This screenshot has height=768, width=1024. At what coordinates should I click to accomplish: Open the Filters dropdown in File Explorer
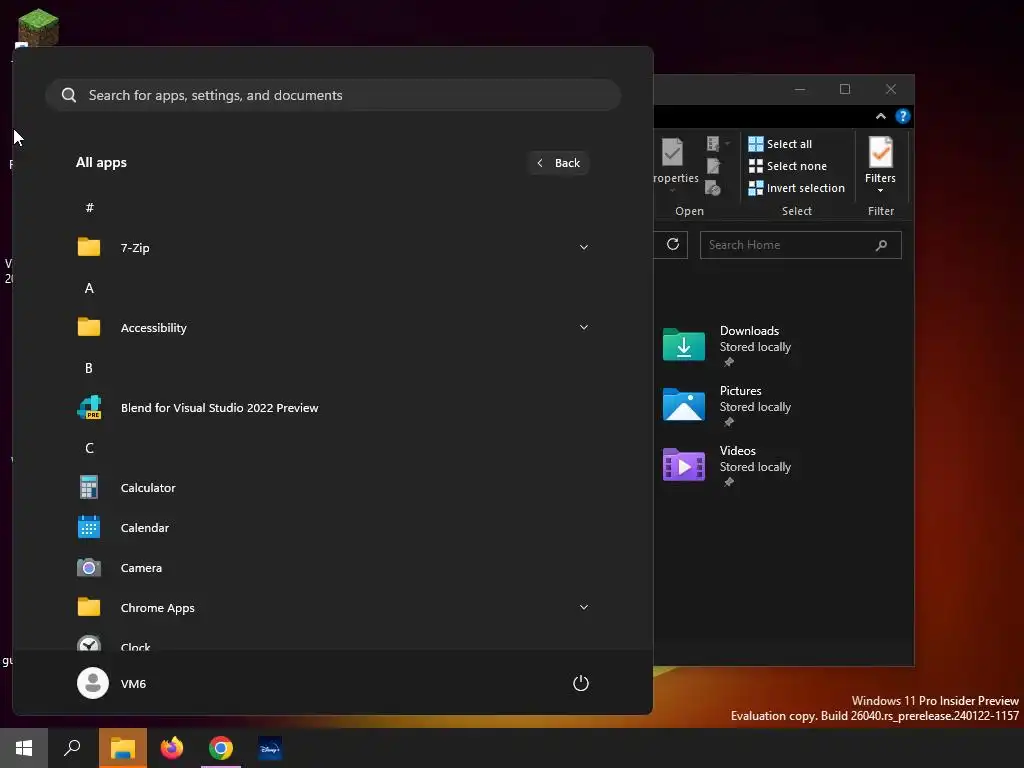coord(880,165)
